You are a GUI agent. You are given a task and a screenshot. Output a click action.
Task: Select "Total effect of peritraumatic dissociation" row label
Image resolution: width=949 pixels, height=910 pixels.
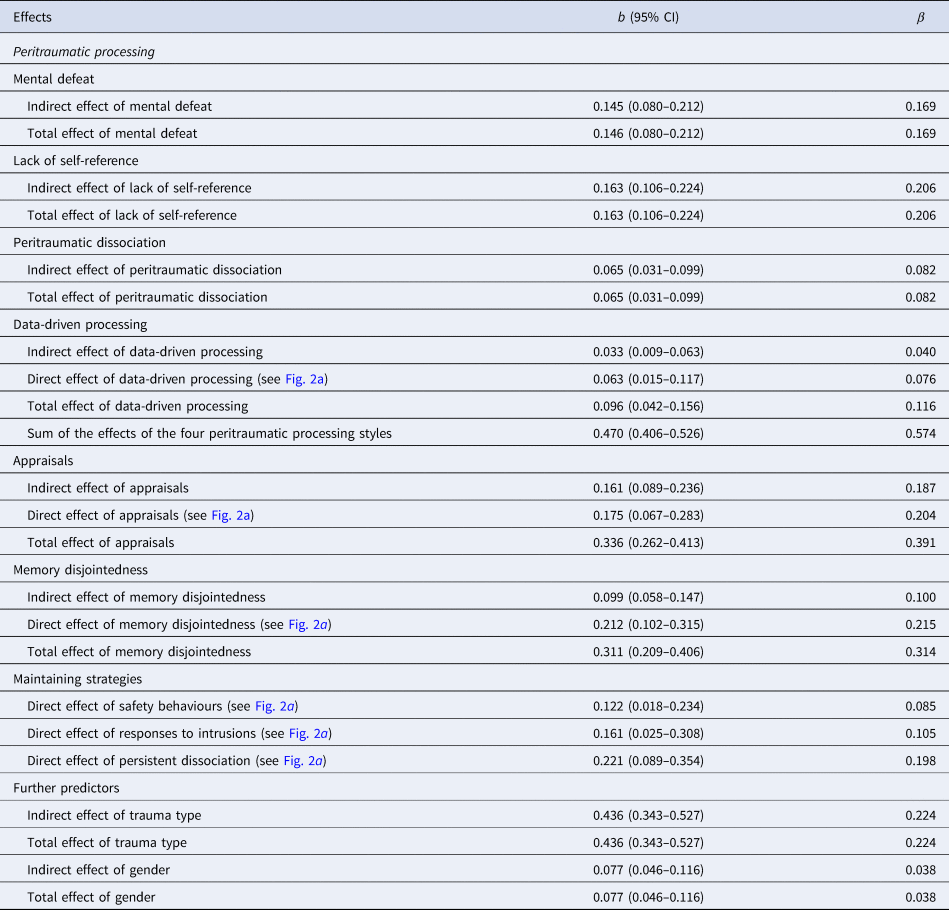pos(147,297)
